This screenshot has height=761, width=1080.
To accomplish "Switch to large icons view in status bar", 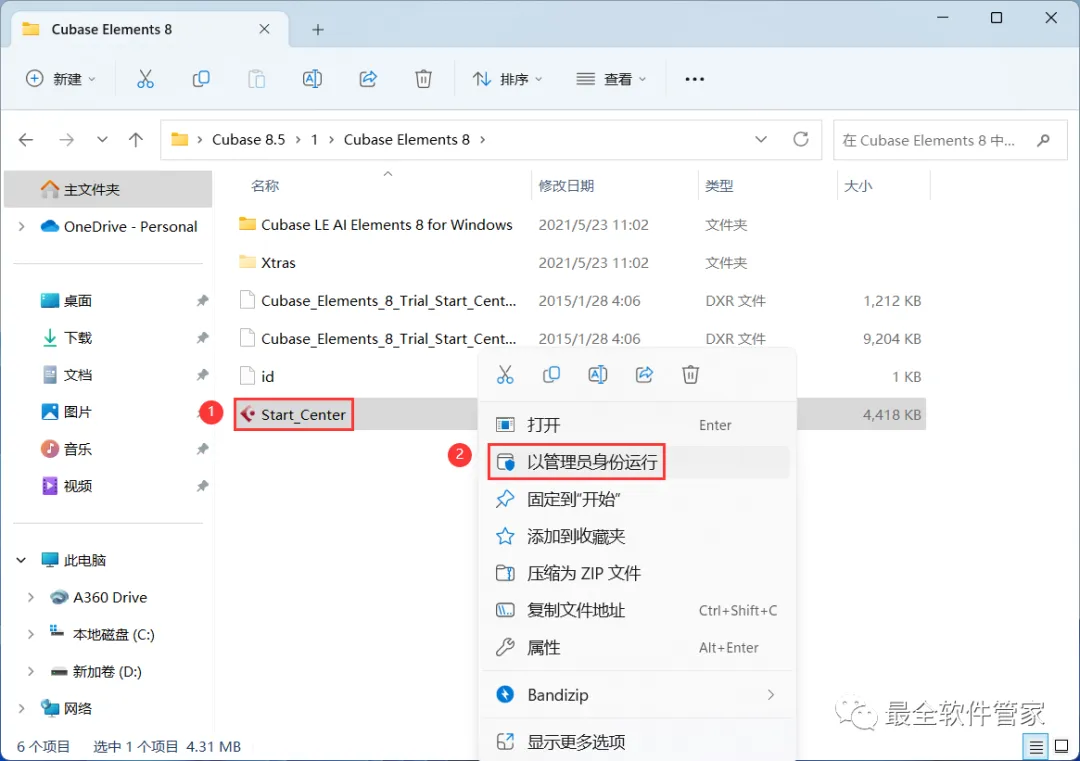I will [x=1061, y=747].
